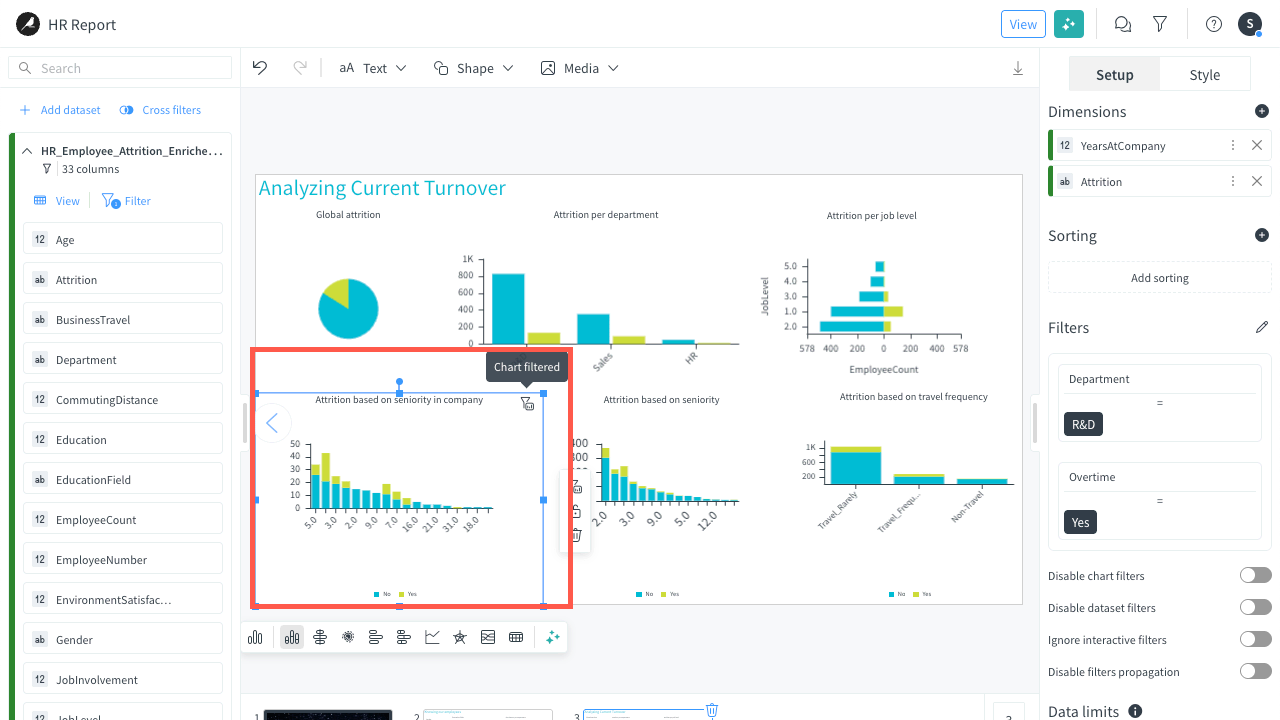Undo the last change
Screen dimensions: 1280x720
[x=260, y=67]
